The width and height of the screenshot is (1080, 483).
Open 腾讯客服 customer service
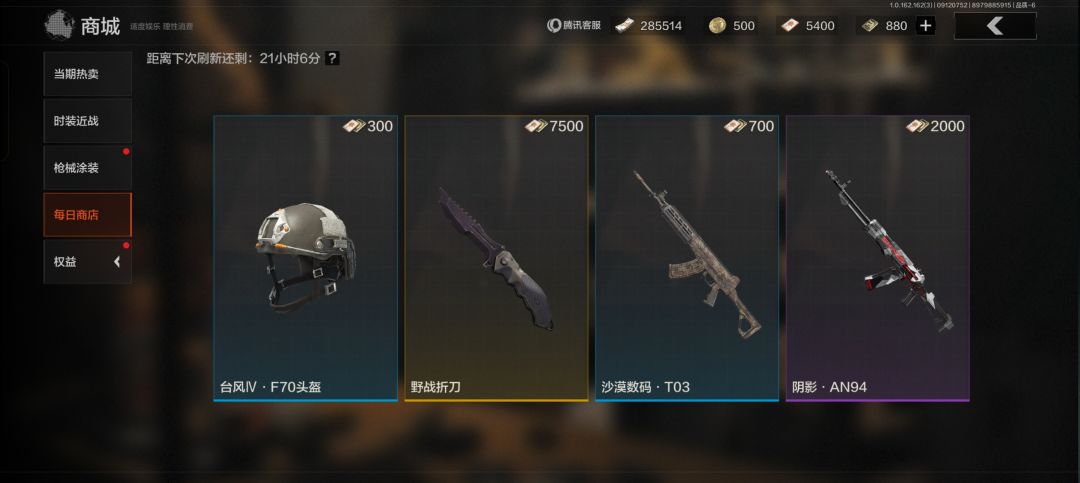click(574, 25)
